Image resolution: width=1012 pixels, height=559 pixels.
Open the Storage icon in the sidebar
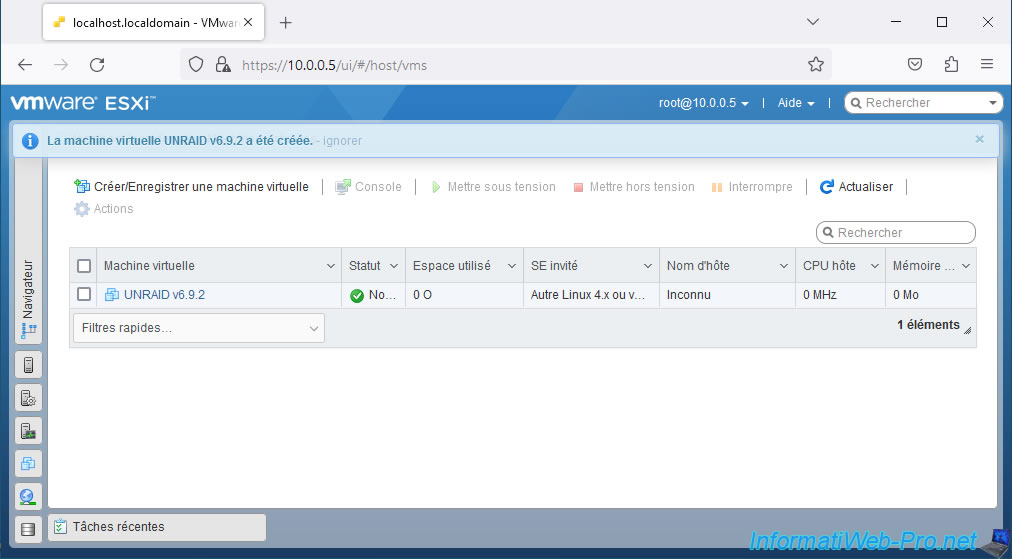28,529
